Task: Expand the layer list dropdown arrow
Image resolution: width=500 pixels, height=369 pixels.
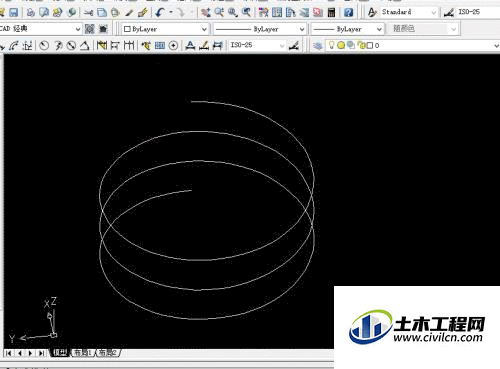Action: click(497, 45)
